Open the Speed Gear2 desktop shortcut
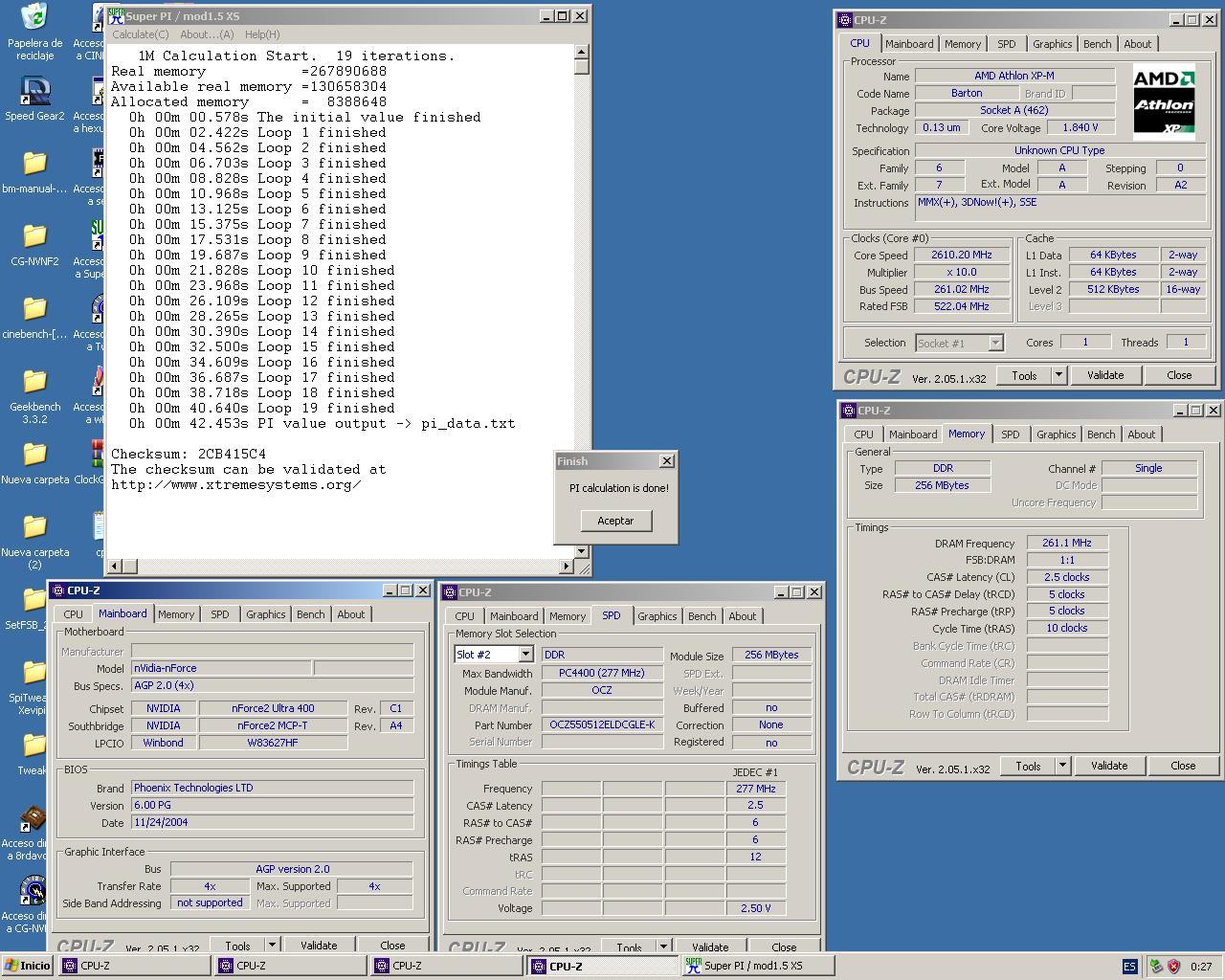The width and height of the screenshot is (1225, 980). tap(34, 92)
